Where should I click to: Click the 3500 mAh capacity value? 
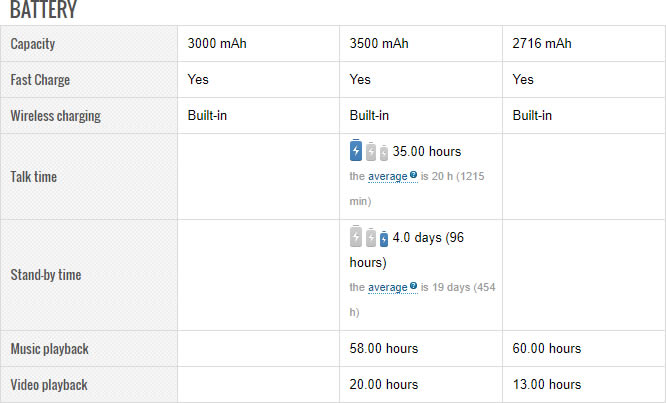click(379, 44)
